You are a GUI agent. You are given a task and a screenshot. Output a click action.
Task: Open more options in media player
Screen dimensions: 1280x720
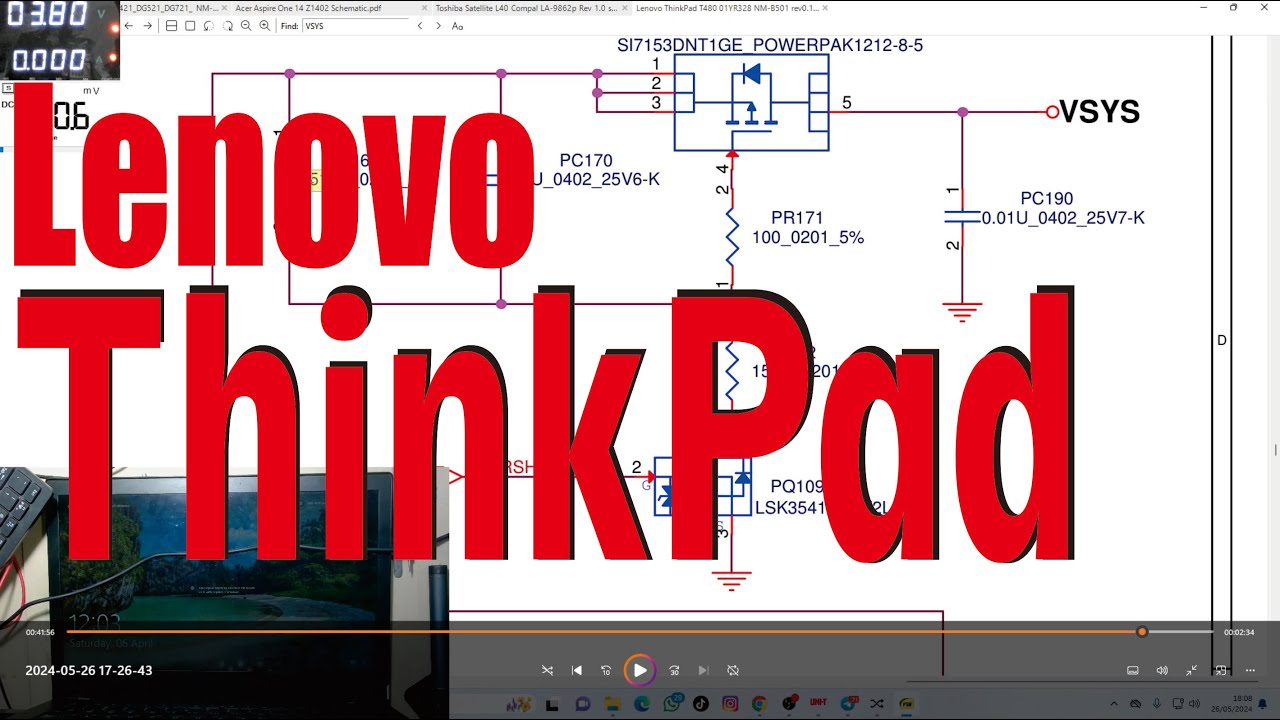[x=1250, y=670]
